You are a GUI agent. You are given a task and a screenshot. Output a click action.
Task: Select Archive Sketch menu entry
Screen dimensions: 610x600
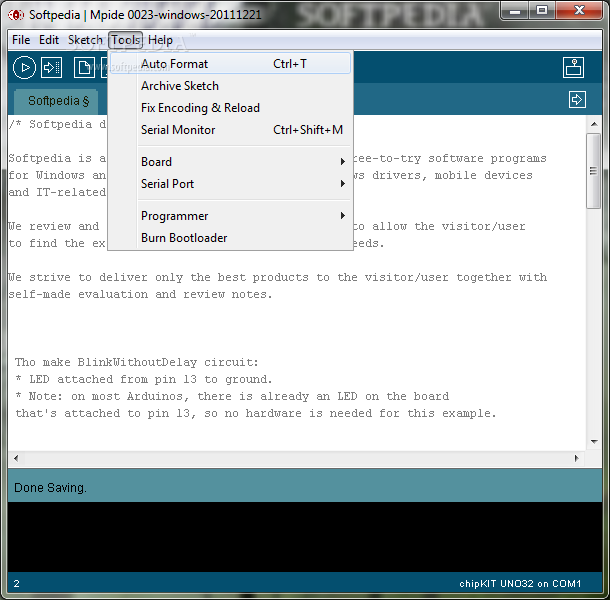point(230,86)
